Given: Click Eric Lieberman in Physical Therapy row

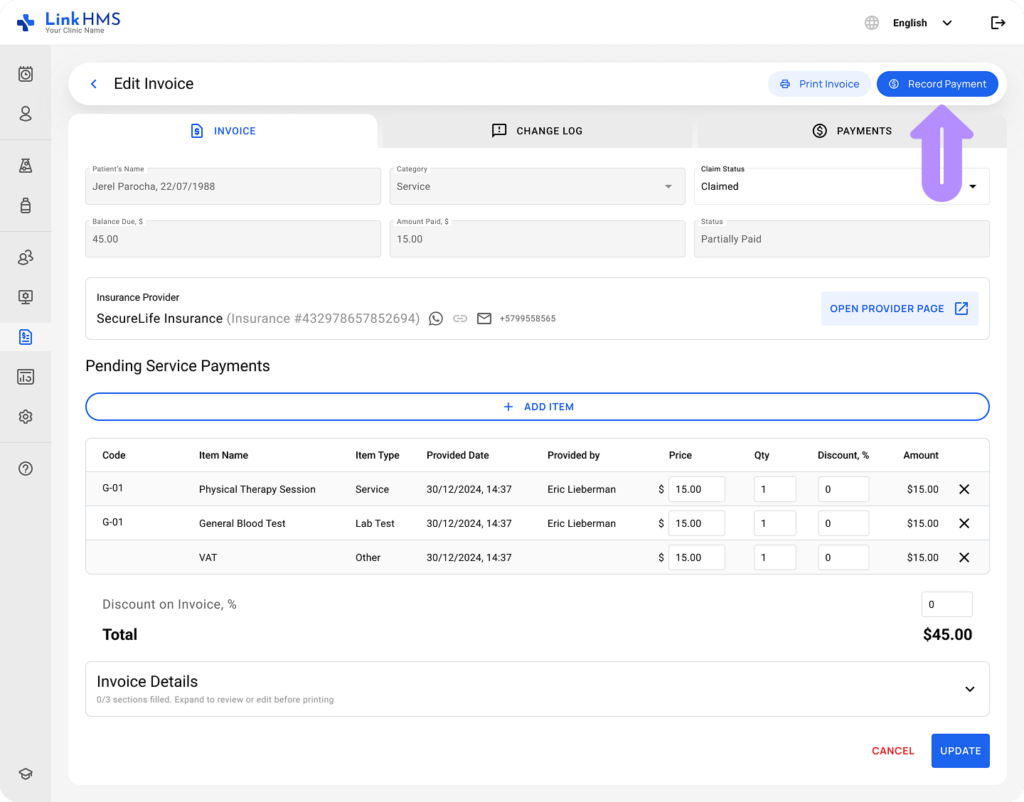Looking at the screenshot, I should pos(581,489).
